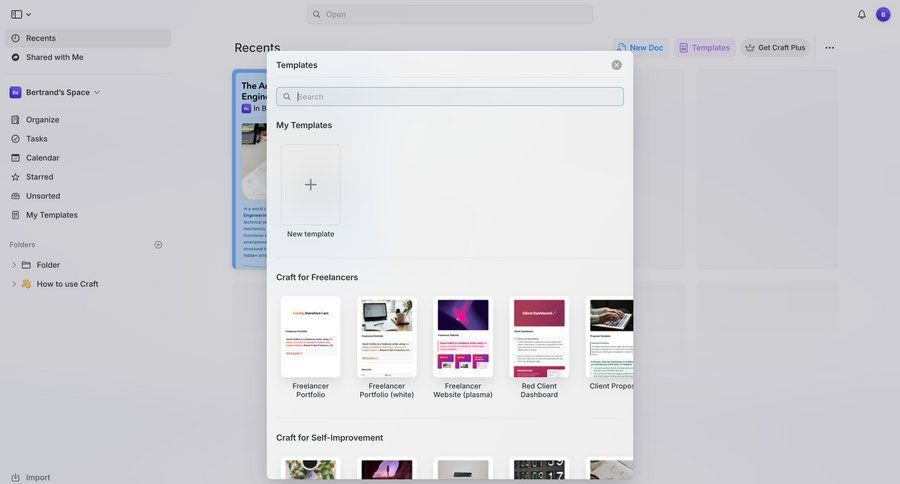Click the Import icon
This screenshot has height=484, width=900.
pos(15,477)
